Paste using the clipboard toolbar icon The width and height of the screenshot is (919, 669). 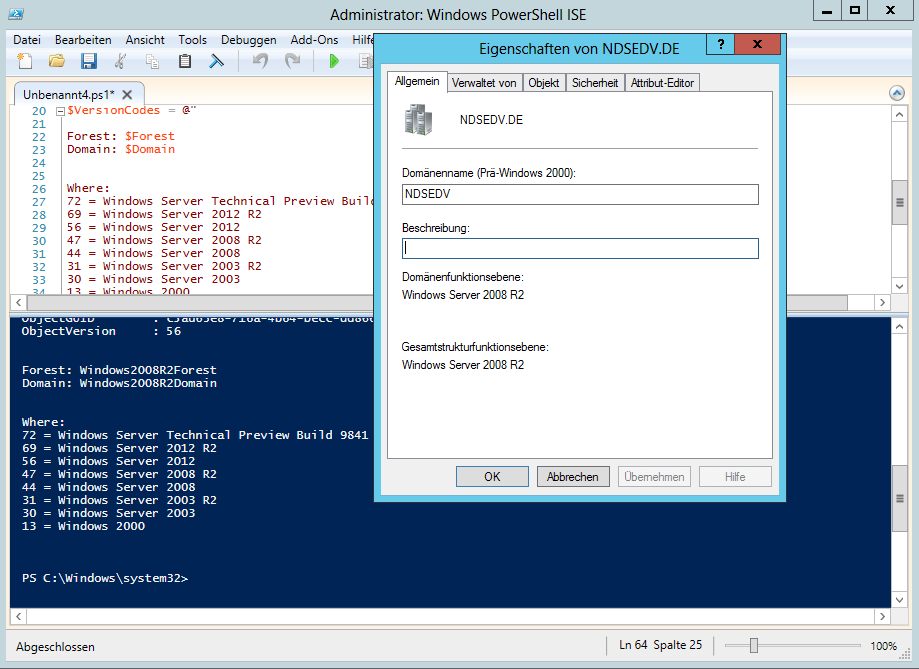click(x=185, y=62)
